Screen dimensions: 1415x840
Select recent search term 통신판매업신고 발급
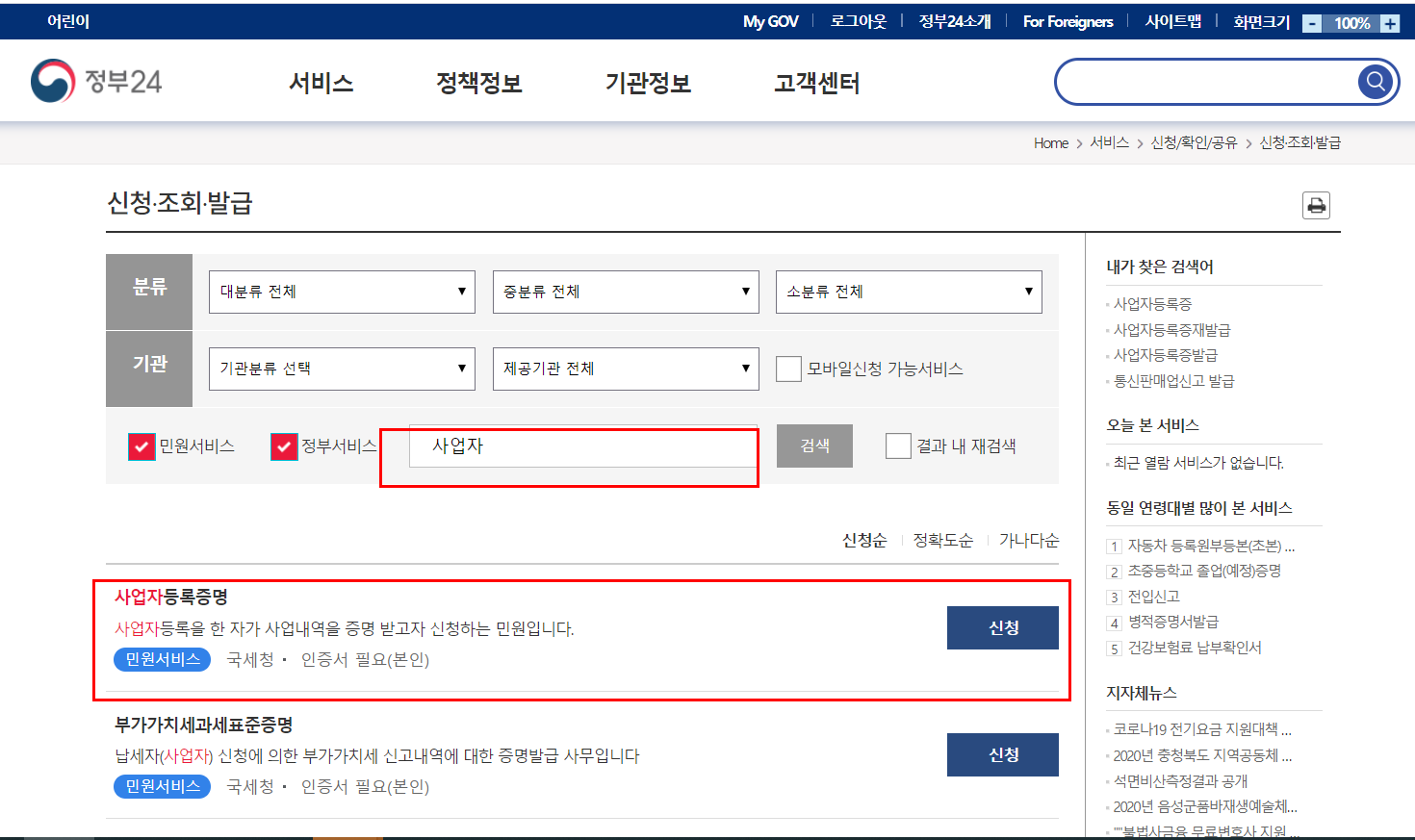(1173, 381)
